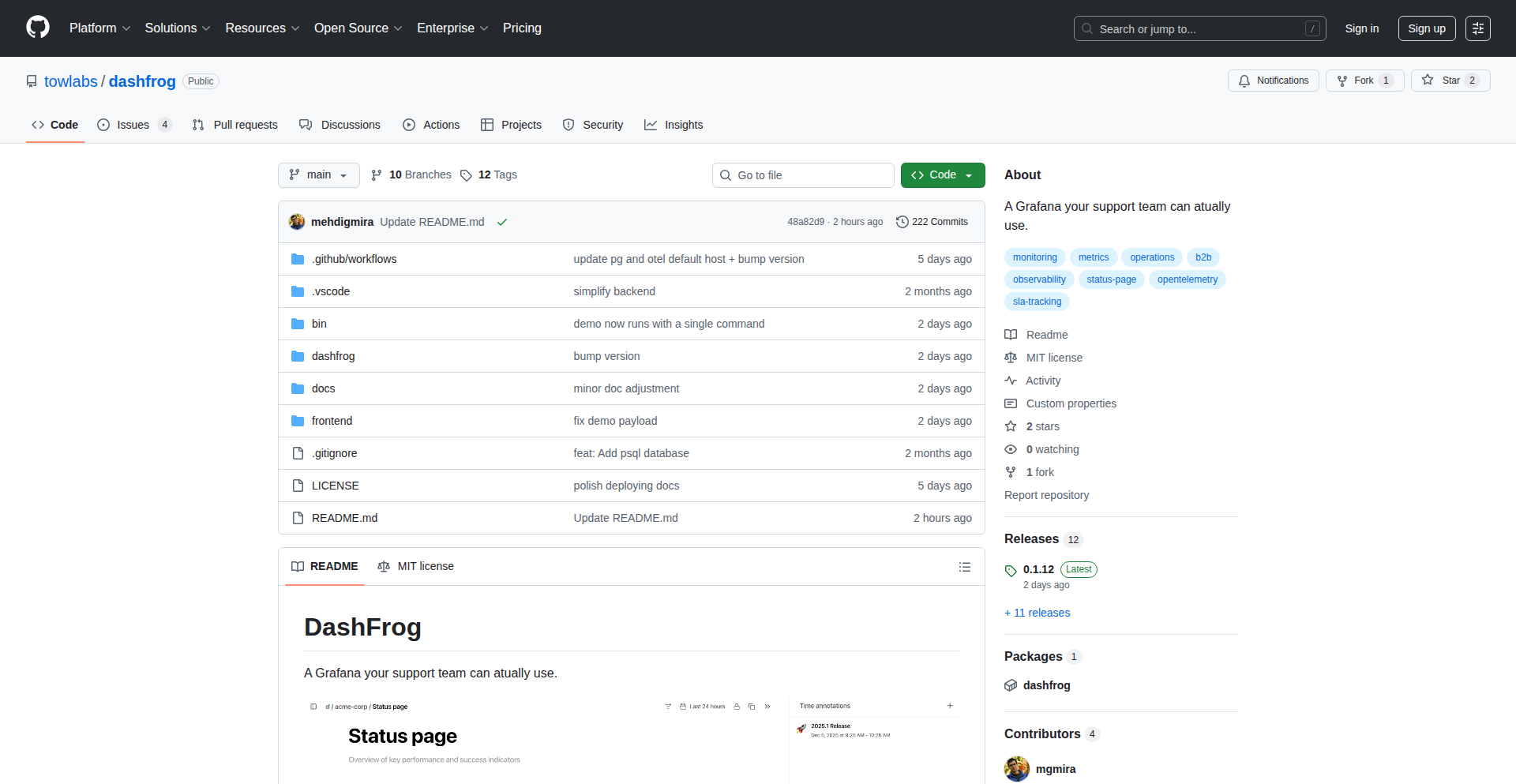1516x784 pixels.
Task: Open the command palette icon in header
Action: 1478,28
